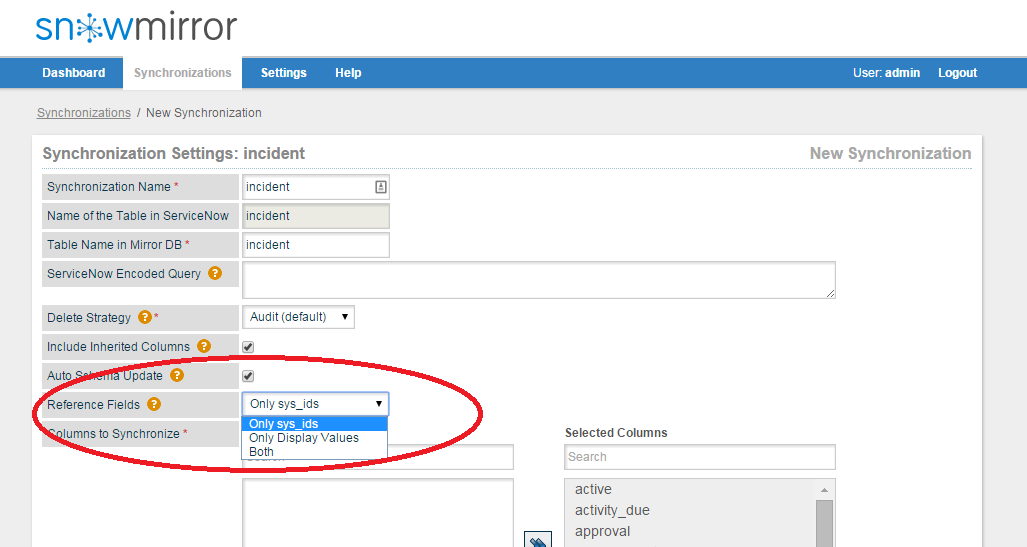Click the ServiceNow Encoded Query textarea
The width and height of the screenshot is (1027, 547).
pyautogui.click(x=539, y=280)
